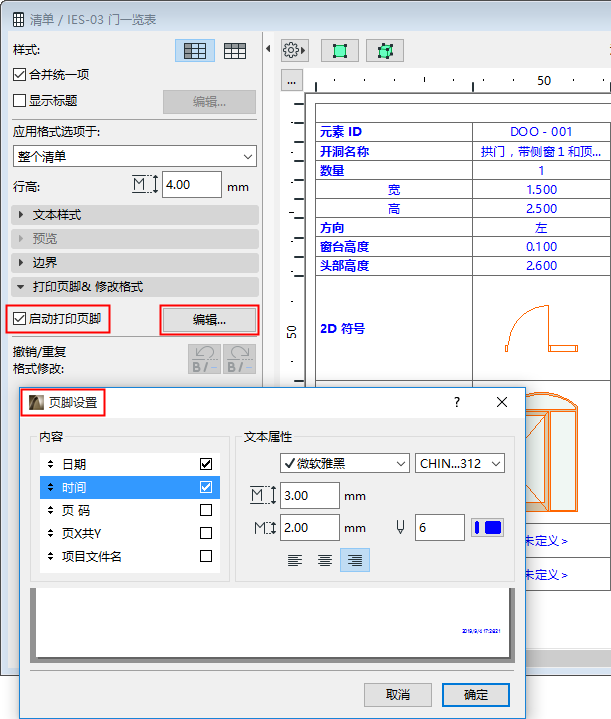Image resolution: width=611 pixels, height=719 pixels.
Task: Click the blue pen color swatch
Action: (488, 528)
